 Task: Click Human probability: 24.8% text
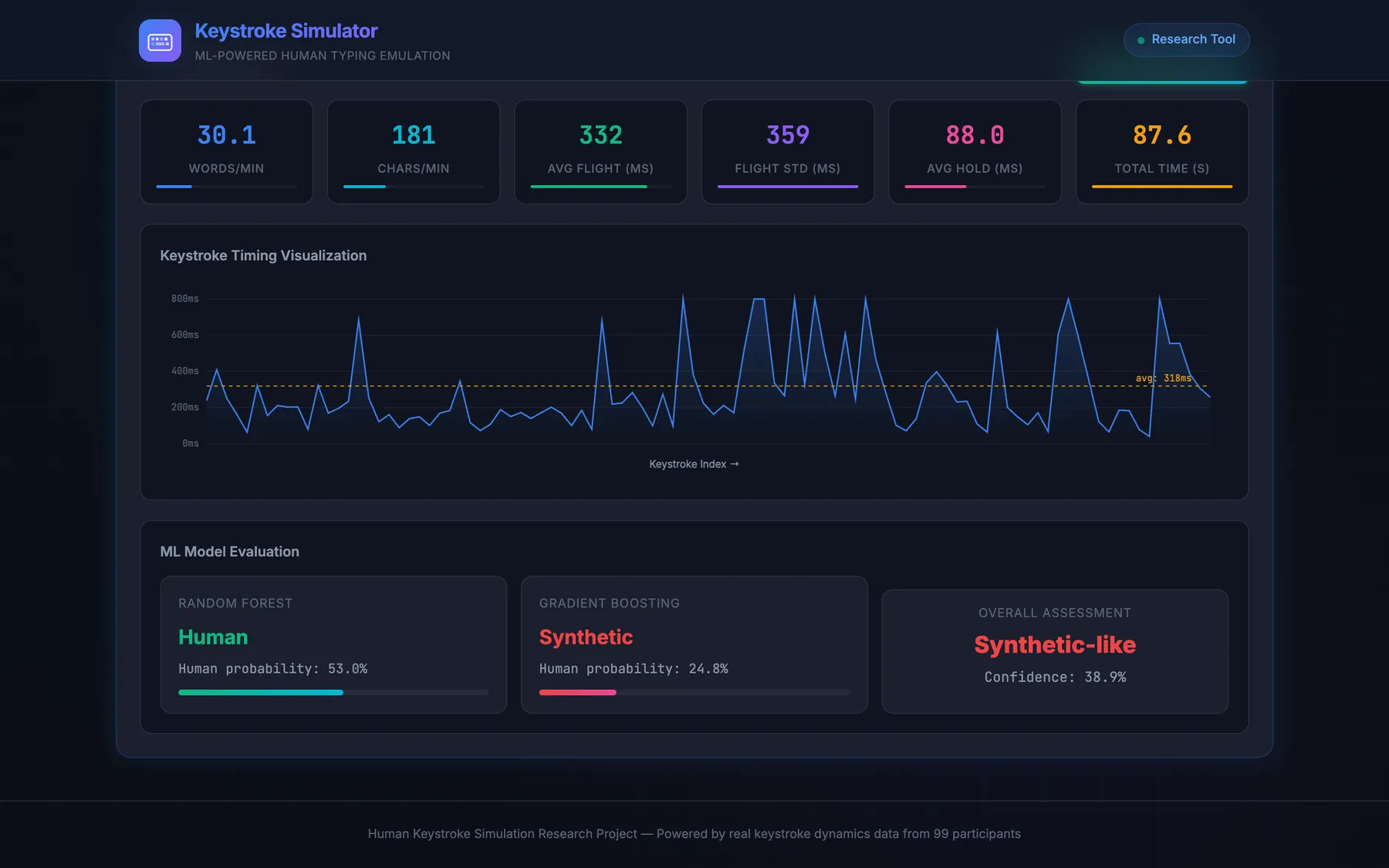634,669
